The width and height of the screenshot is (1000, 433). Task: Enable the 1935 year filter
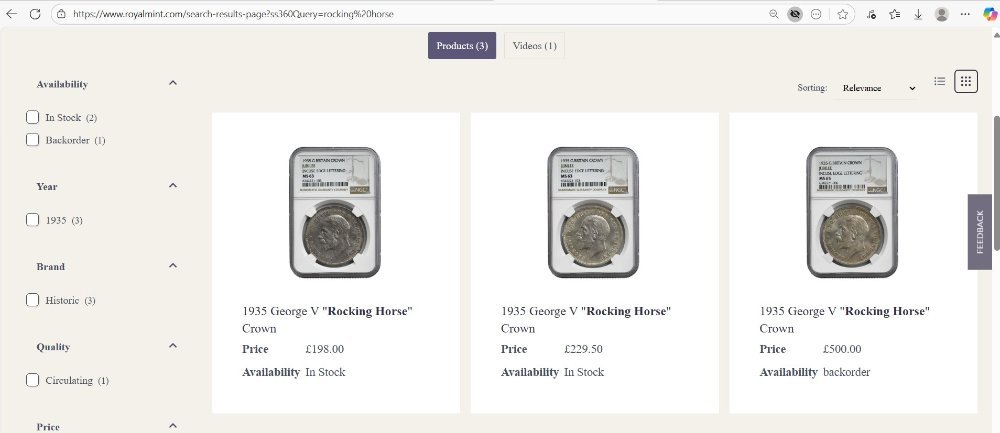point(33,220)
